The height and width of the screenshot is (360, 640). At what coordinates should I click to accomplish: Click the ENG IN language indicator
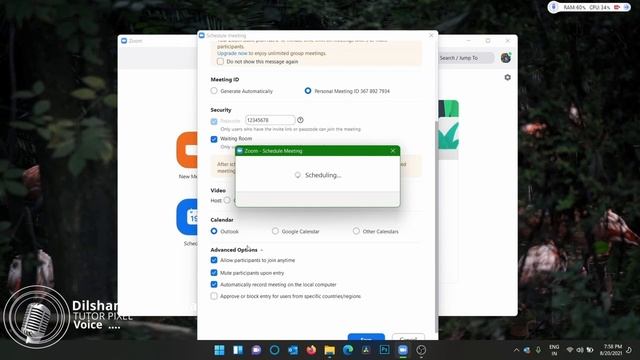click(554, 350)
